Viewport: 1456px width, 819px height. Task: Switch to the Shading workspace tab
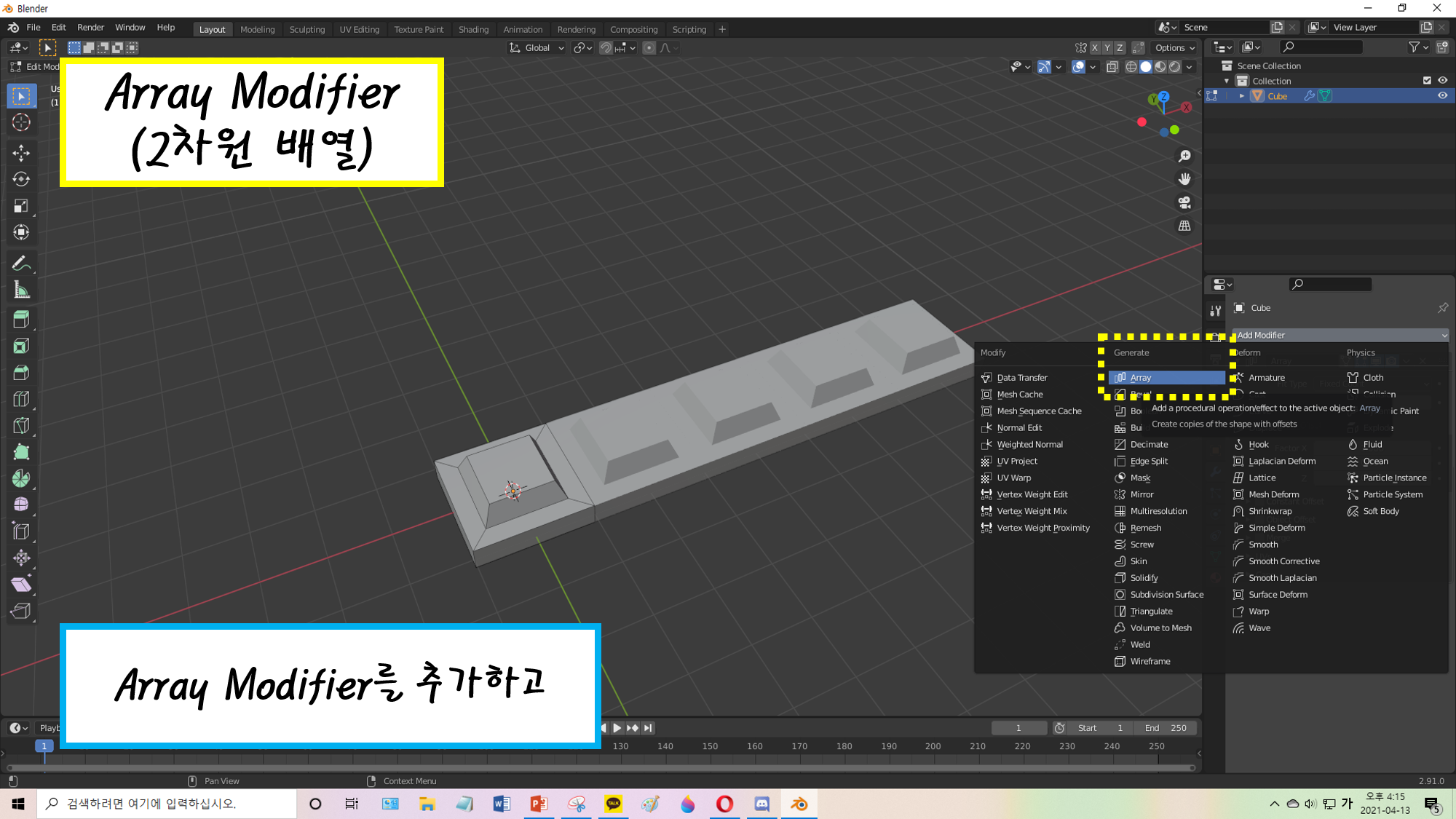pos(474,29)
